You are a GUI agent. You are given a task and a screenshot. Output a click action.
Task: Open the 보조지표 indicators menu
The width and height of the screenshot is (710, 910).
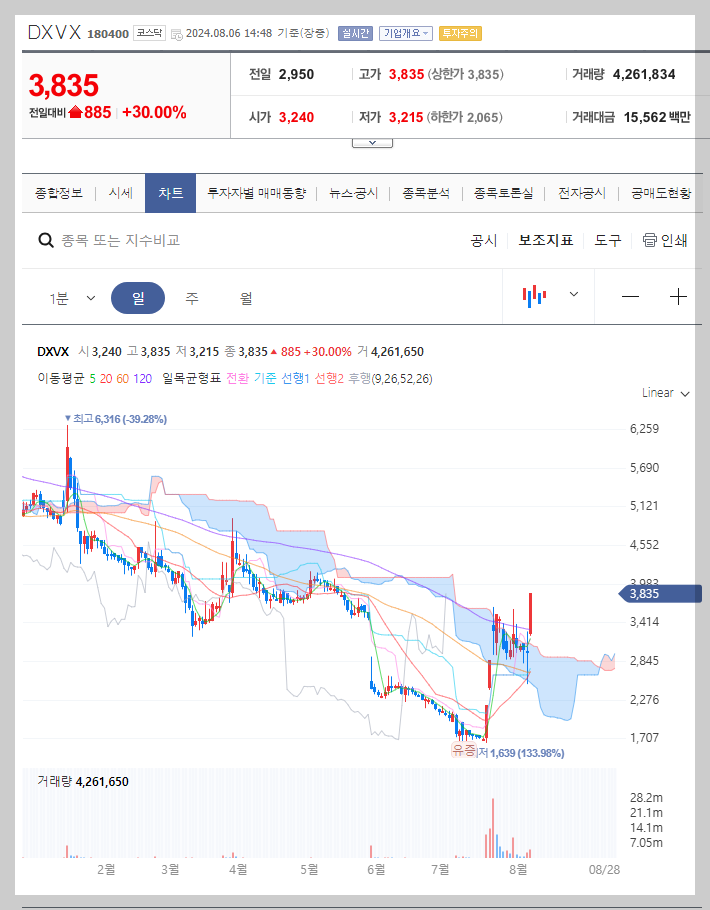(545, 240)
